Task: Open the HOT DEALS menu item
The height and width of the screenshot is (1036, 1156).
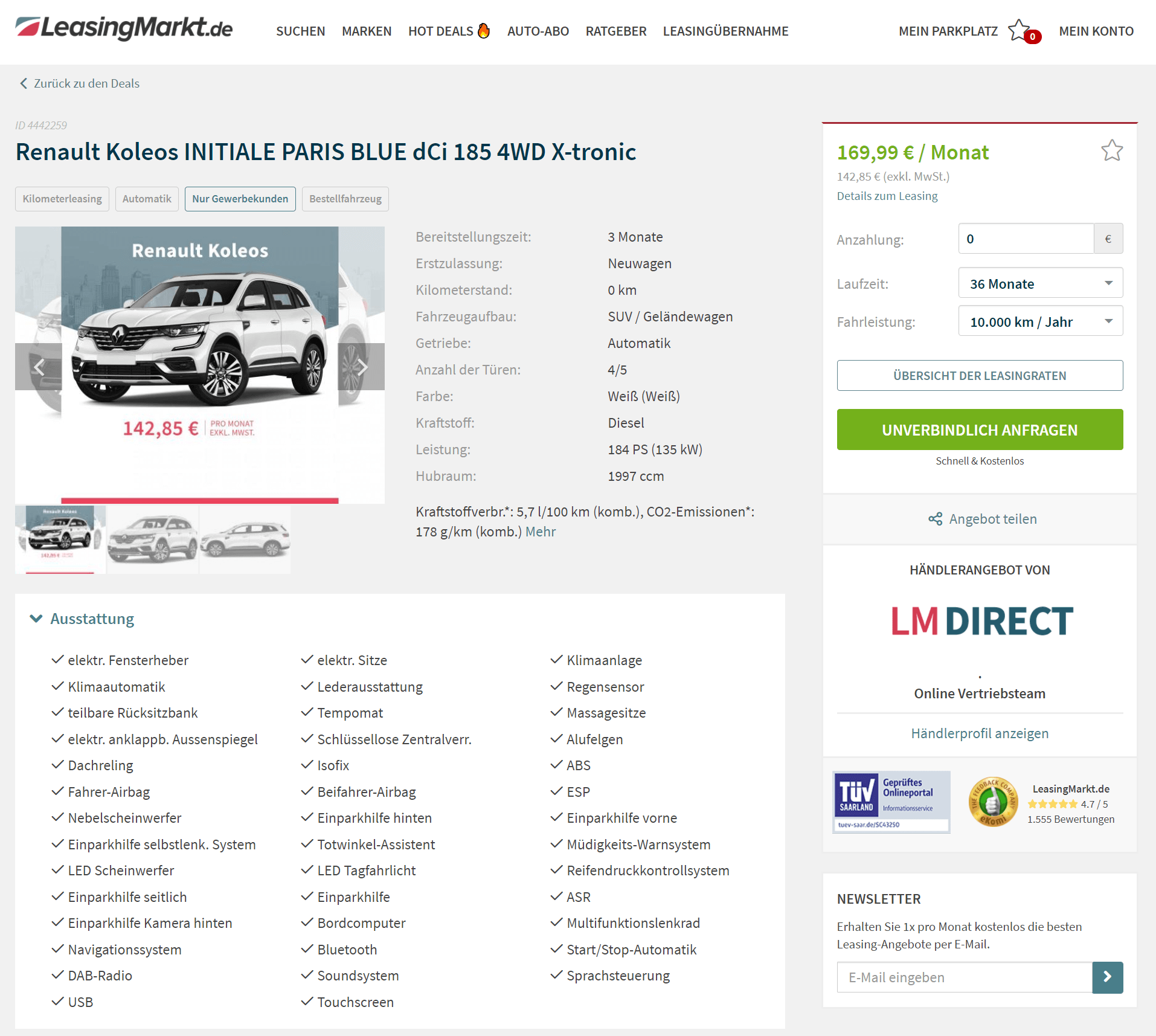Action: point(441,31)
